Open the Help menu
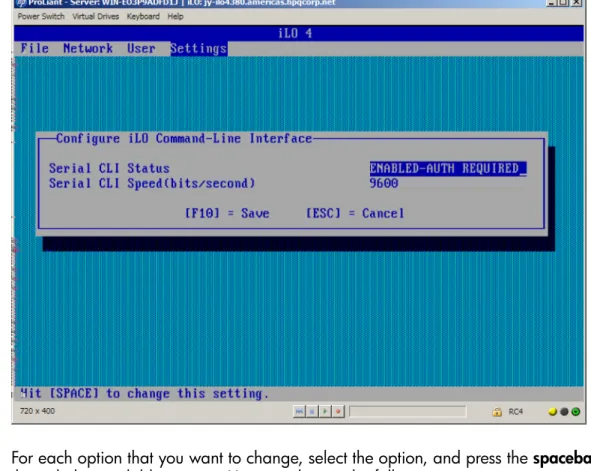The width and height of the screenshot is (591, 471). [x=175, y=17]
